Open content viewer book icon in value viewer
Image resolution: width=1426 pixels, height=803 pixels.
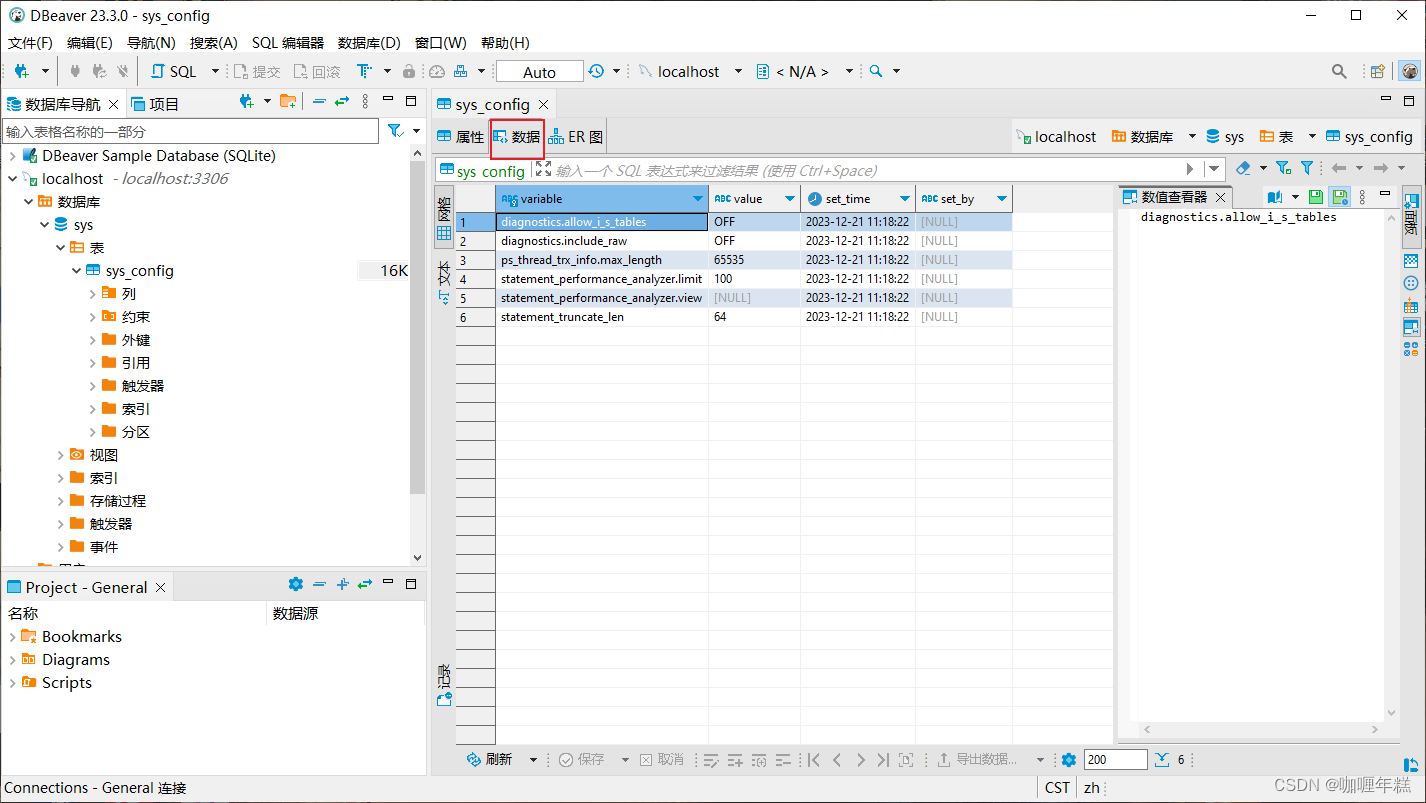coord(1274,197)
